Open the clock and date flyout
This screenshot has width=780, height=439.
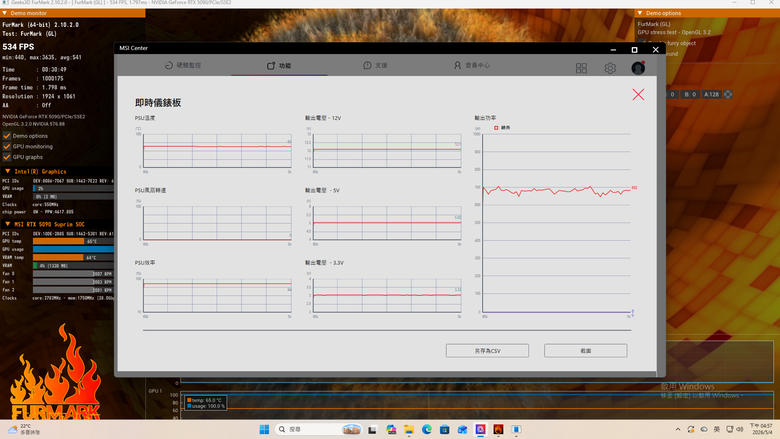point(761,429)
